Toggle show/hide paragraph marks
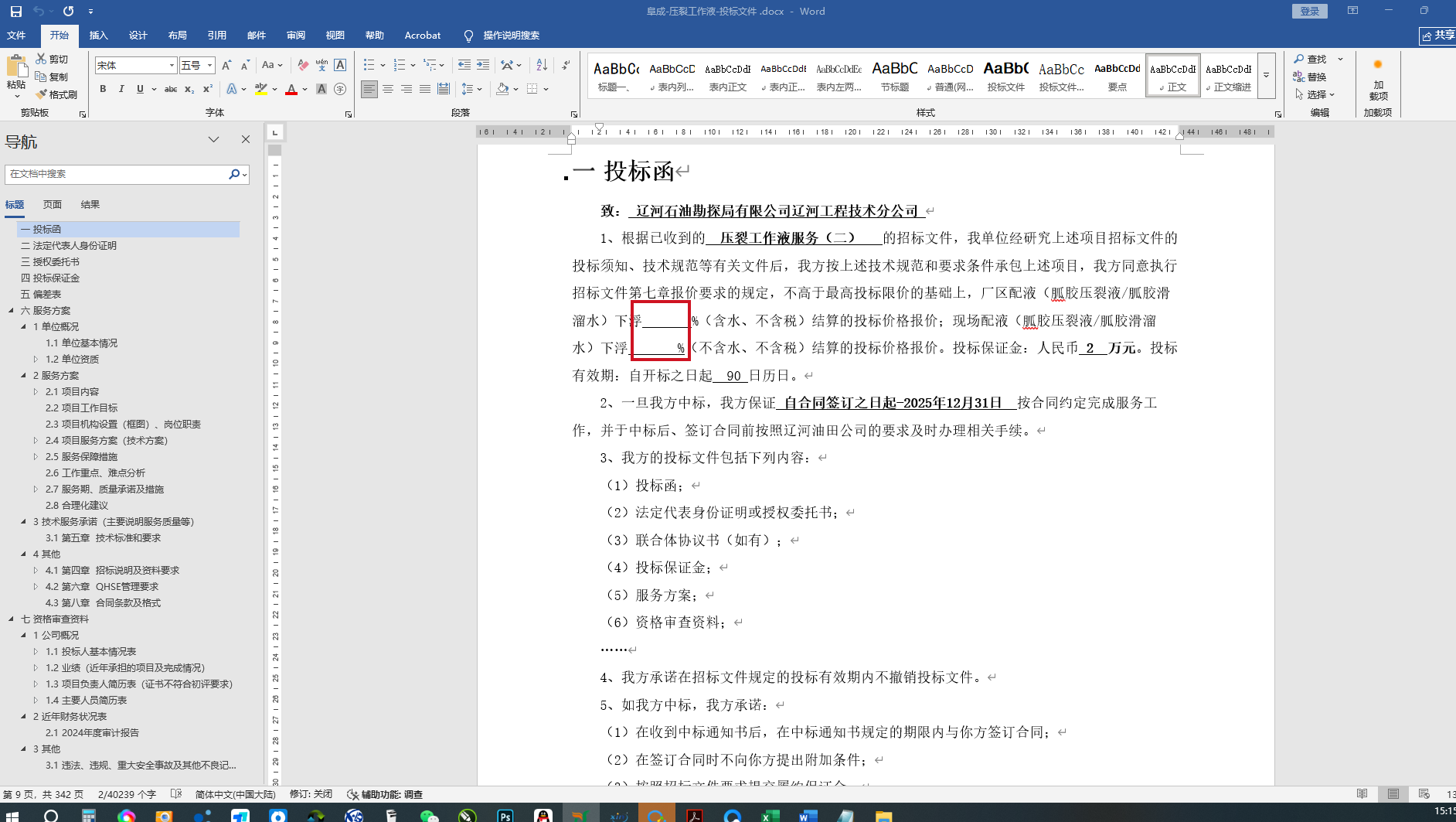This screenshot has width=1456, height=822. point(566,66)
